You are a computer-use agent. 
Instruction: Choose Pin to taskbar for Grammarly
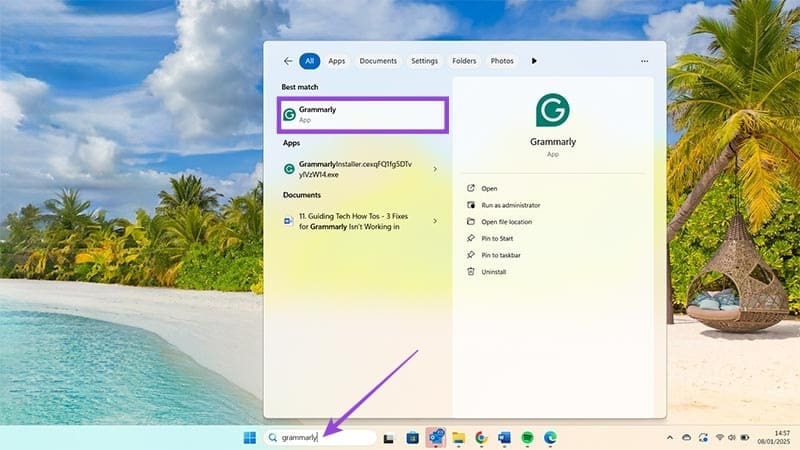click(x=501, y=255)
